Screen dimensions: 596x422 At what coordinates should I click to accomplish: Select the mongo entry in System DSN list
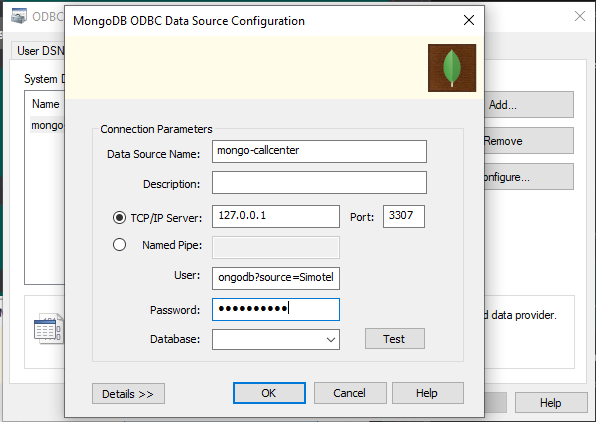[x=47, y=125]
